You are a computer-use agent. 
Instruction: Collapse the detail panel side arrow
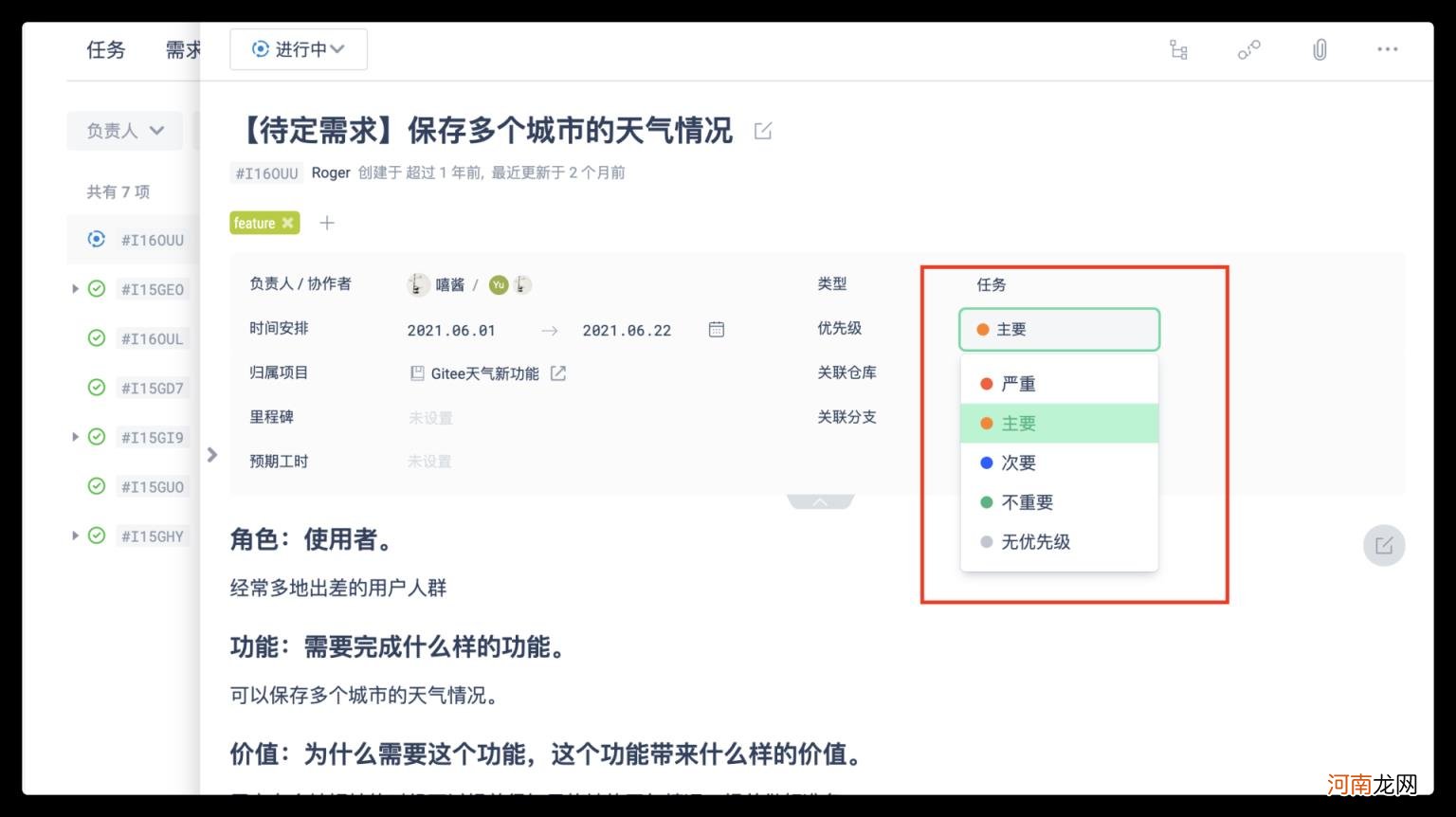pyautogui.click(x=212, y=455)
